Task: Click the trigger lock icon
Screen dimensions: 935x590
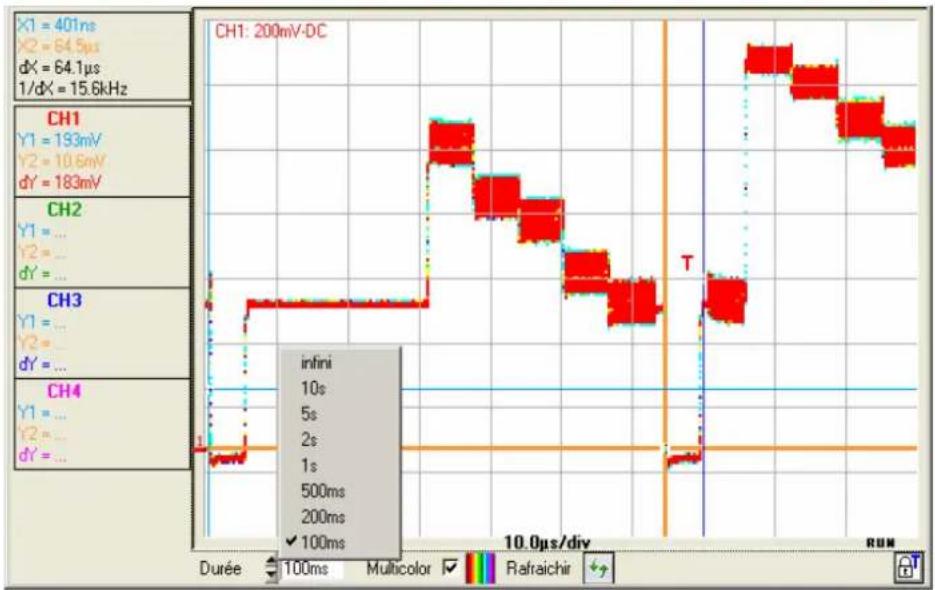Action: tap(908, 567)
